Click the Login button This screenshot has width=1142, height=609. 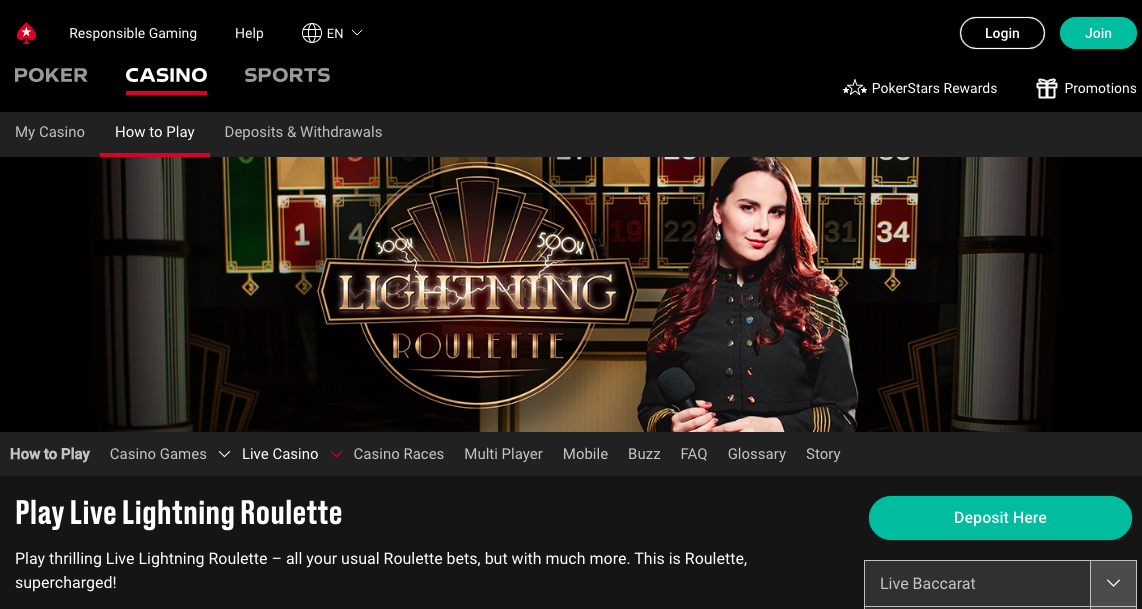point(1002,33)
